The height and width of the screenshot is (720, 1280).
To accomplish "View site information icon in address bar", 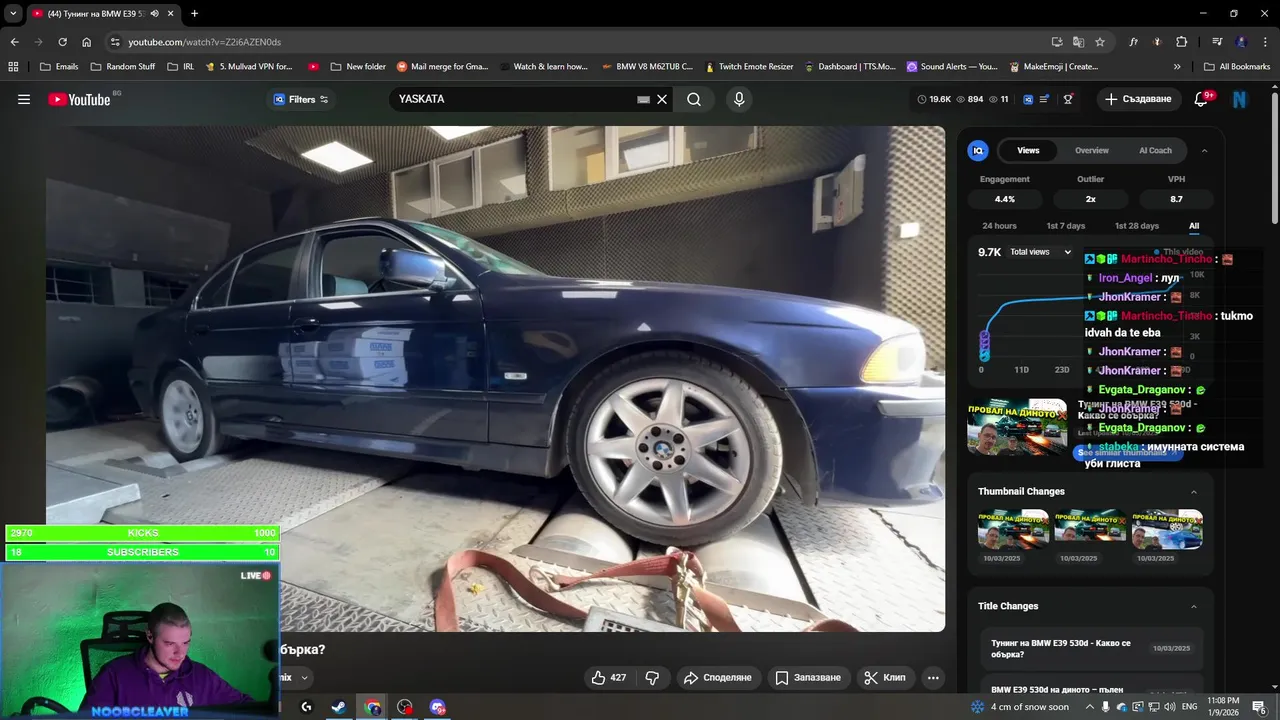I will [x=115, y=42].
